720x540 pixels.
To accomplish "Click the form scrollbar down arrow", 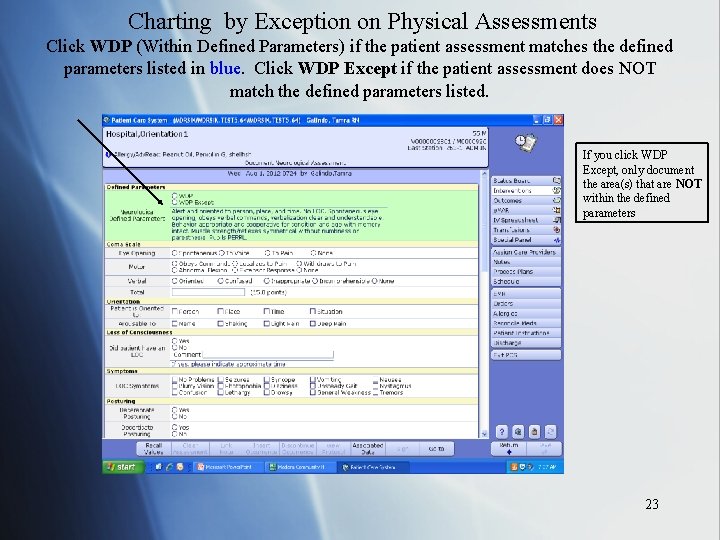I will (484, 434).
